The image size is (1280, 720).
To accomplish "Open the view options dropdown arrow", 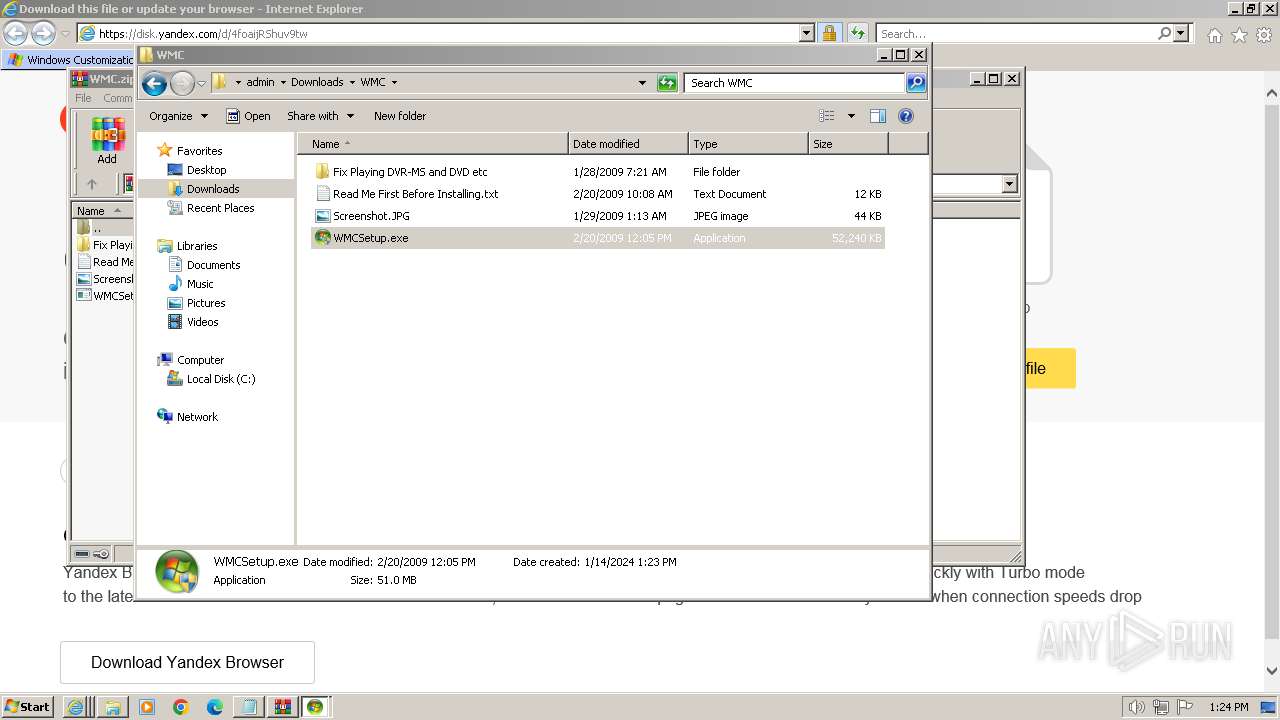I will [851, 116].
